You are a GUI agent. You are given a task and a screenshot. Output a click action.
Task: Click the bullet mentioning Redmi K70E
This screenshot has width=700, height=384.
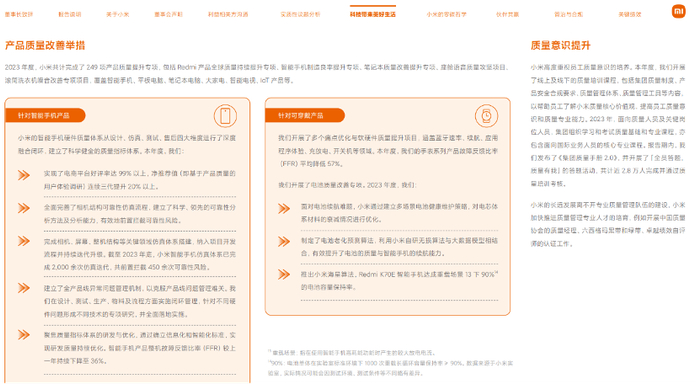(399, 281)
